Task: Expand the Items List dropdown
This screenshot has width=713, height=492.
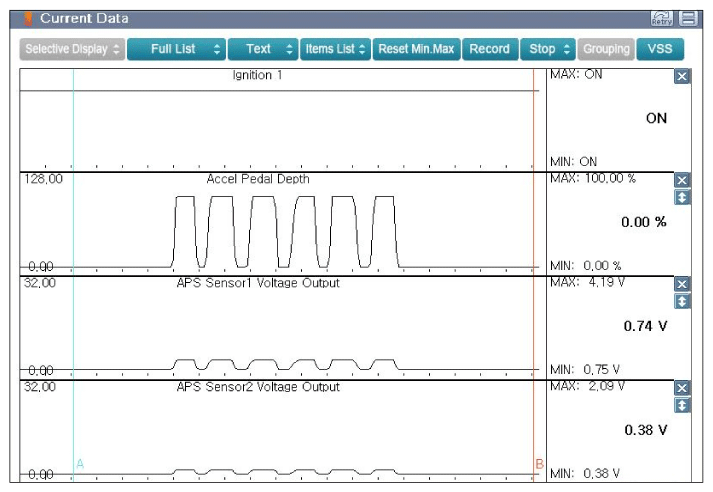Action: pos(335,49)
